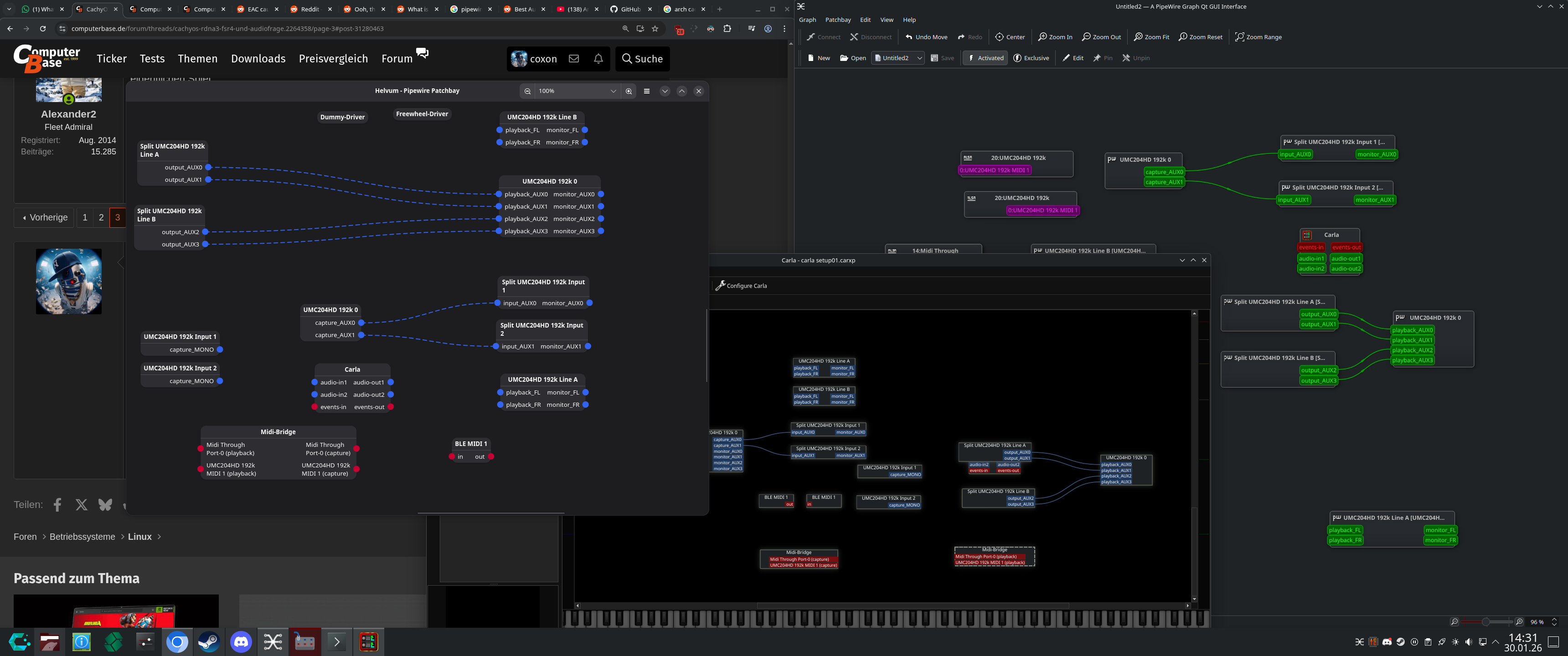
Task: Go to previous page via Vorherige
Action: [x=44, y=217]
